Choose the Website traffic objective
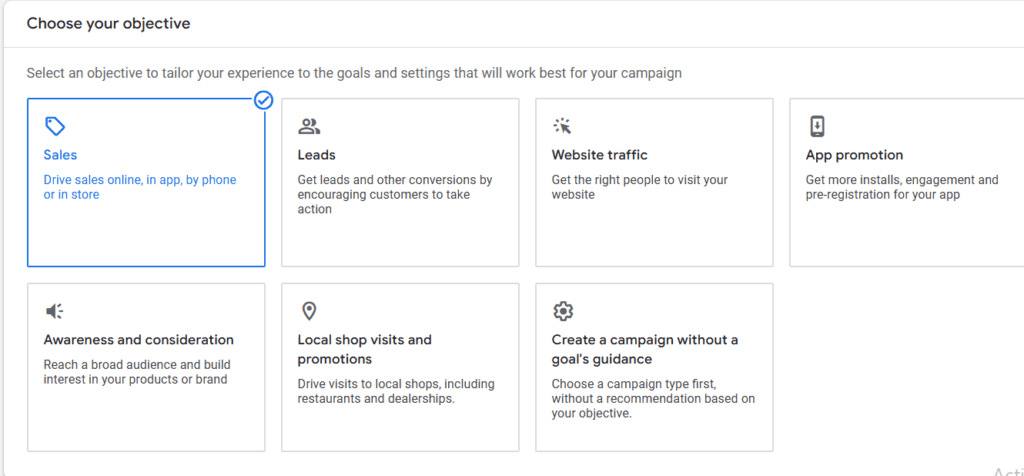The width and height of the screenshot is (1024, 476). pos(654,182)
